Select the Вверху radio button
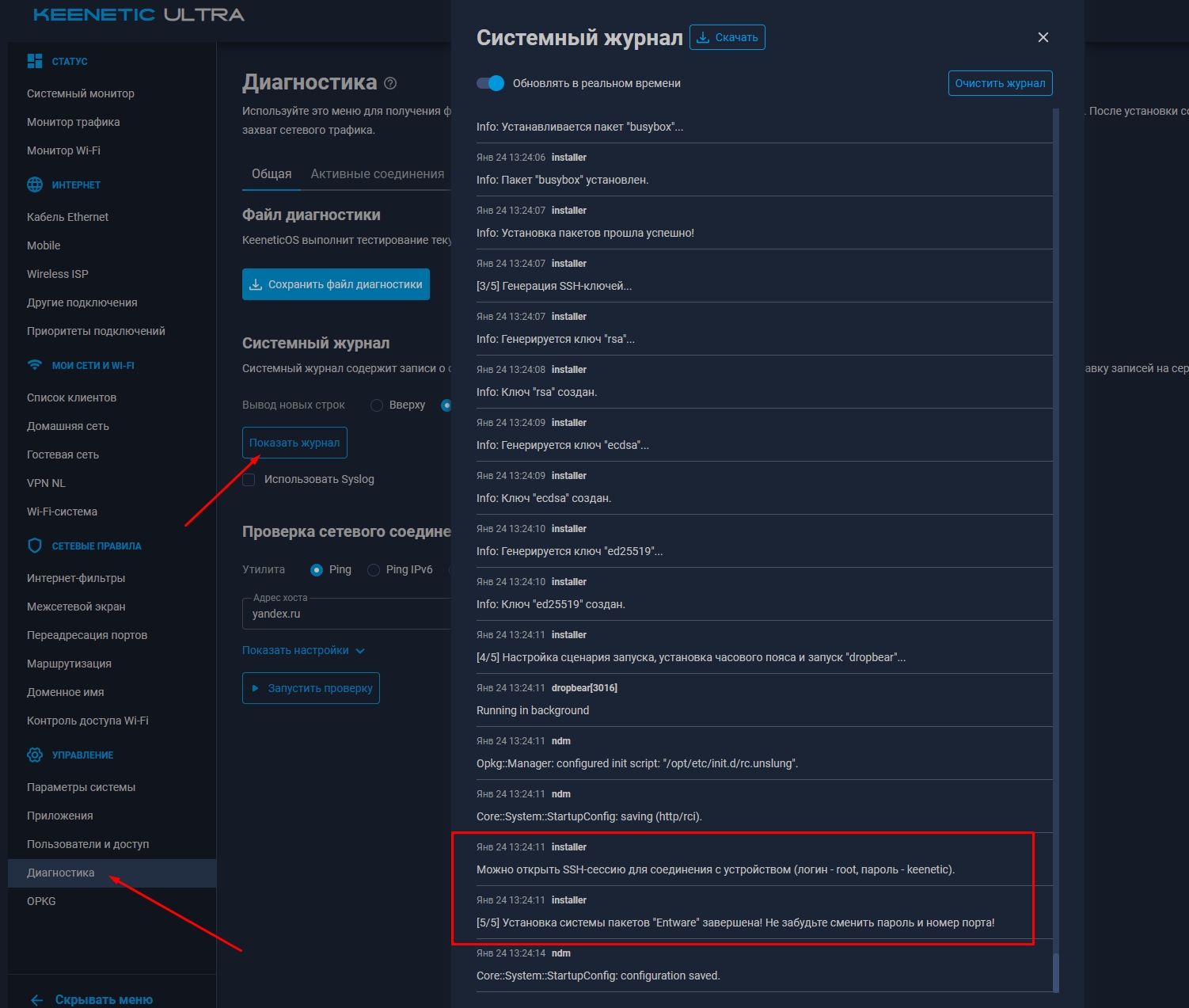This screenshot has width=1189, height=1008. pyautogui.click(x=377, y=405)
